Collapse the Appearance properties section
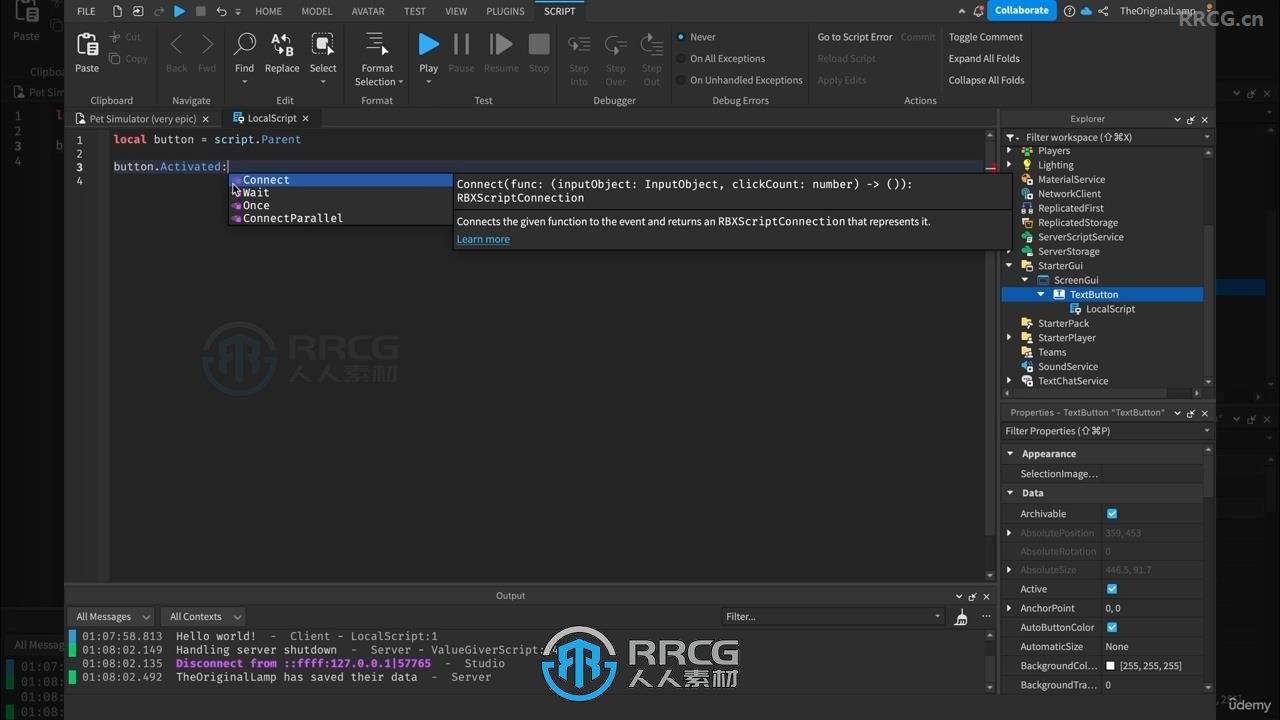The height and width of the screenshot is (720, 1280). tap(1010, 454)
